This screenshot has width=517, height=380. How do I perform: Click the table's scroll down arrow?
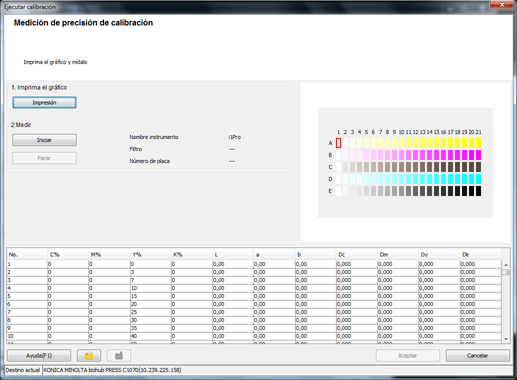506,339
